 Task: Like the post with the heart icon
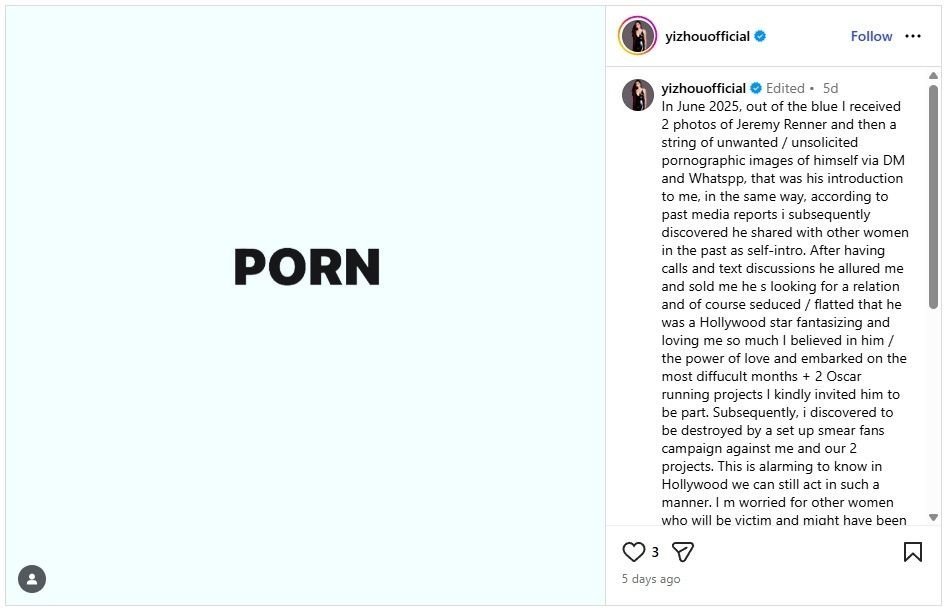point(634,552)
